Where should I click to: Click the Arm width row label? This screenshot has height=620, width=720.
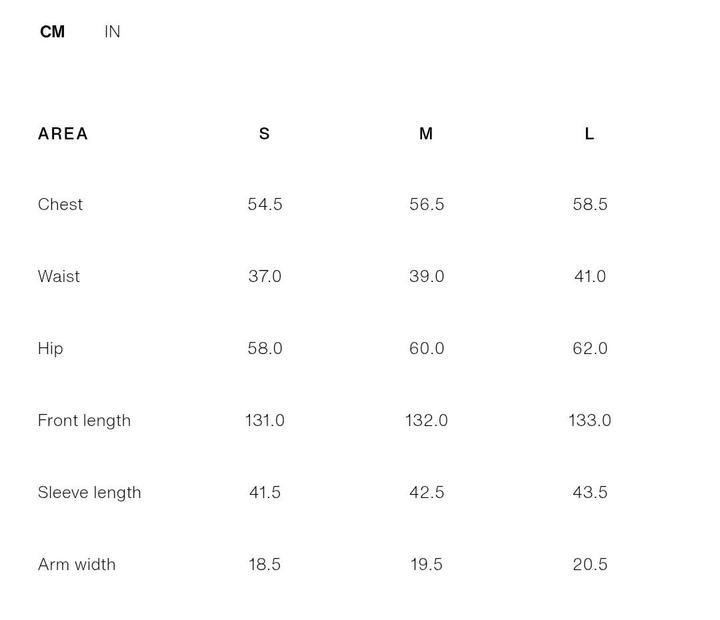pos(77,564)
